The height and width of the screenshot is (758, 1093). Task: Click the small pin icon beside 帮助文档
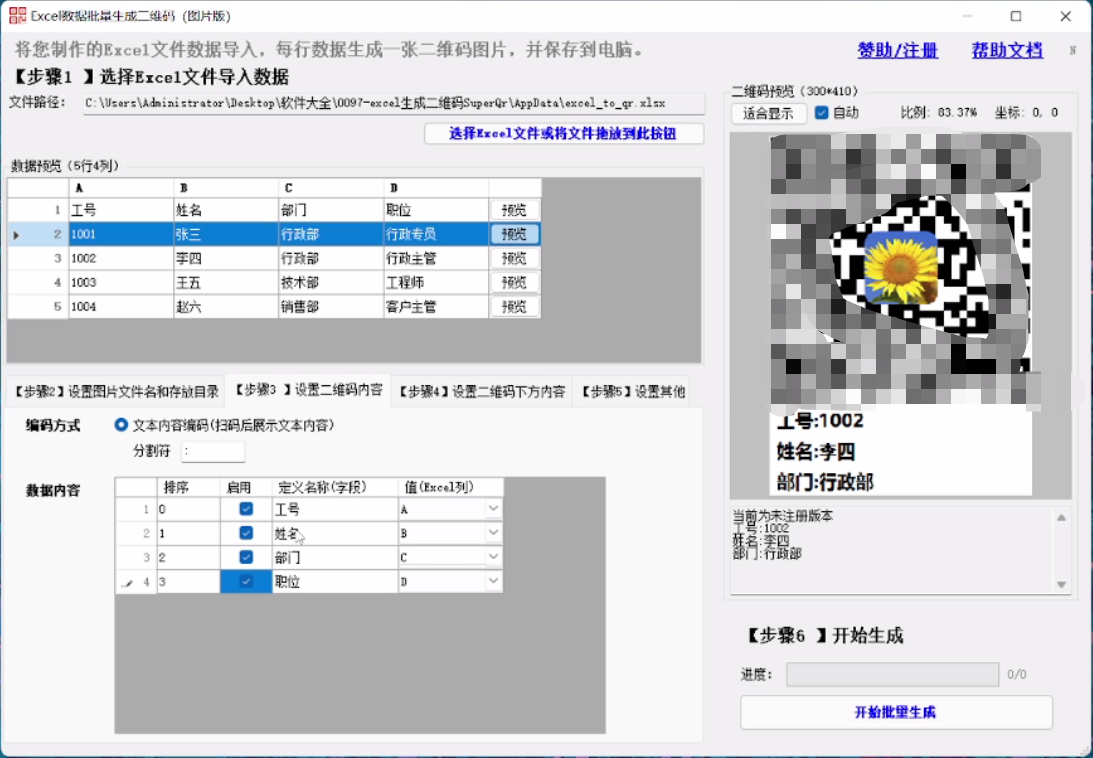[x=1073, y=50]
